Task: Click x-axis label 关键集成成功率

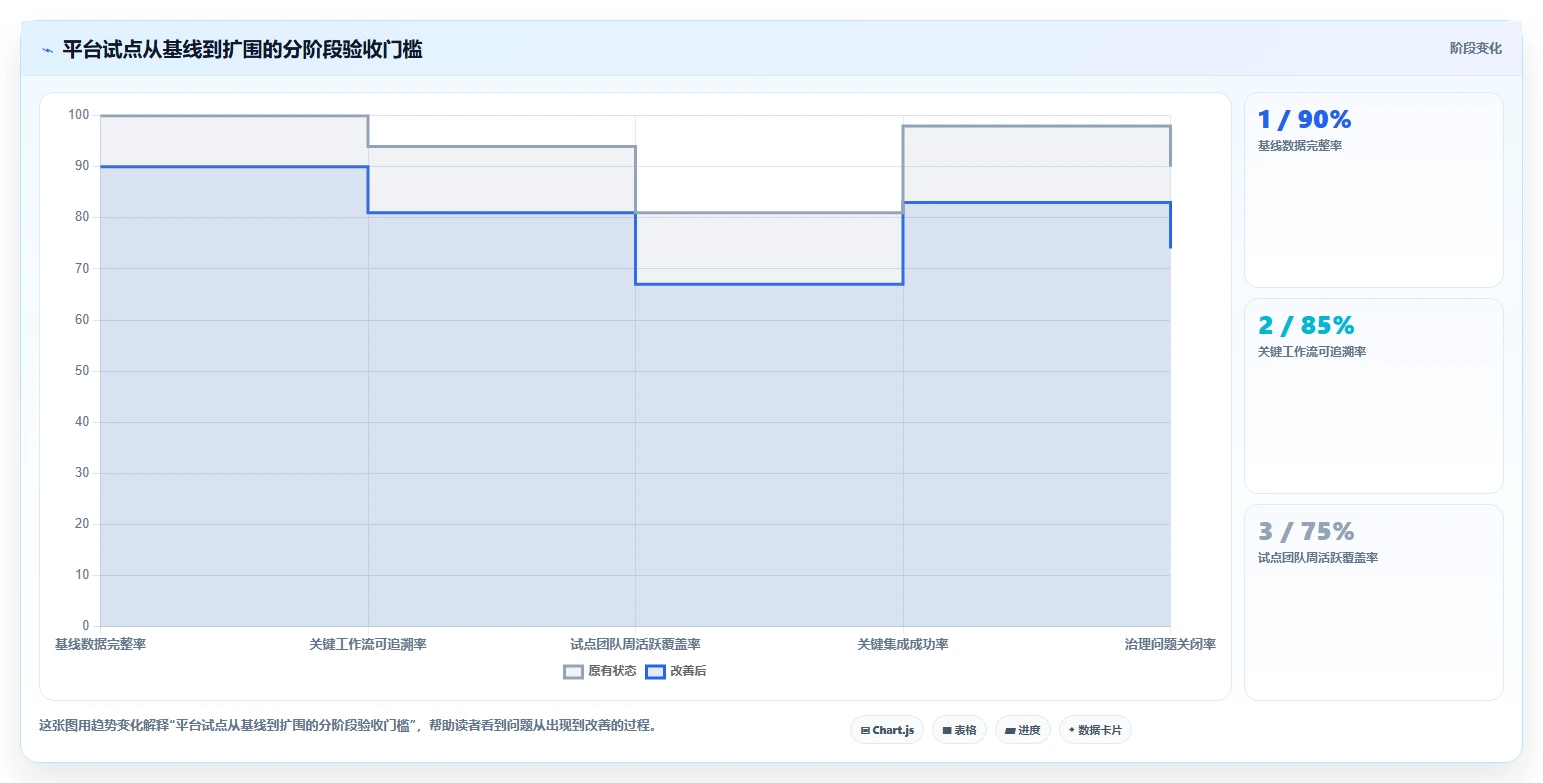Action: tap(903, 644)
